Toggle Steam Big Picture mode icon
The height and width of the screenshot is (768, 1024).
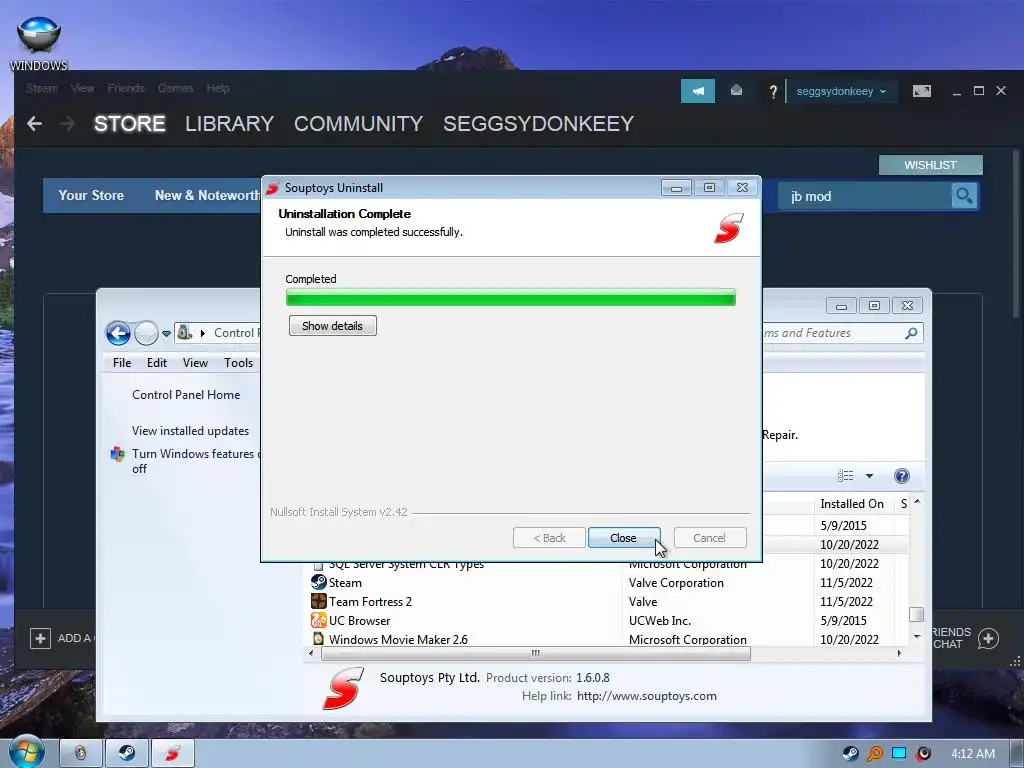(x=921, y=91)
